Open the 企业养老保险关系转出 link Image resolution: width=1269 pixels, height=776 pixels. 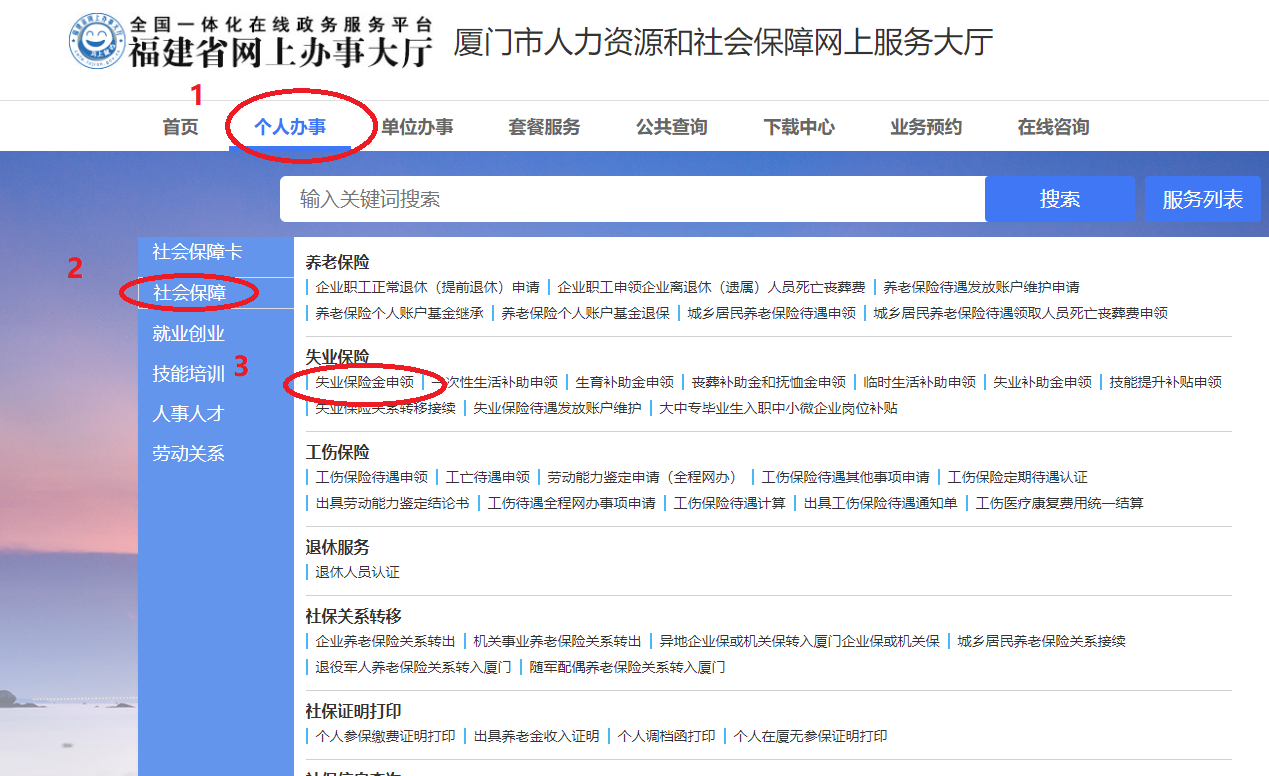point(385,641)
